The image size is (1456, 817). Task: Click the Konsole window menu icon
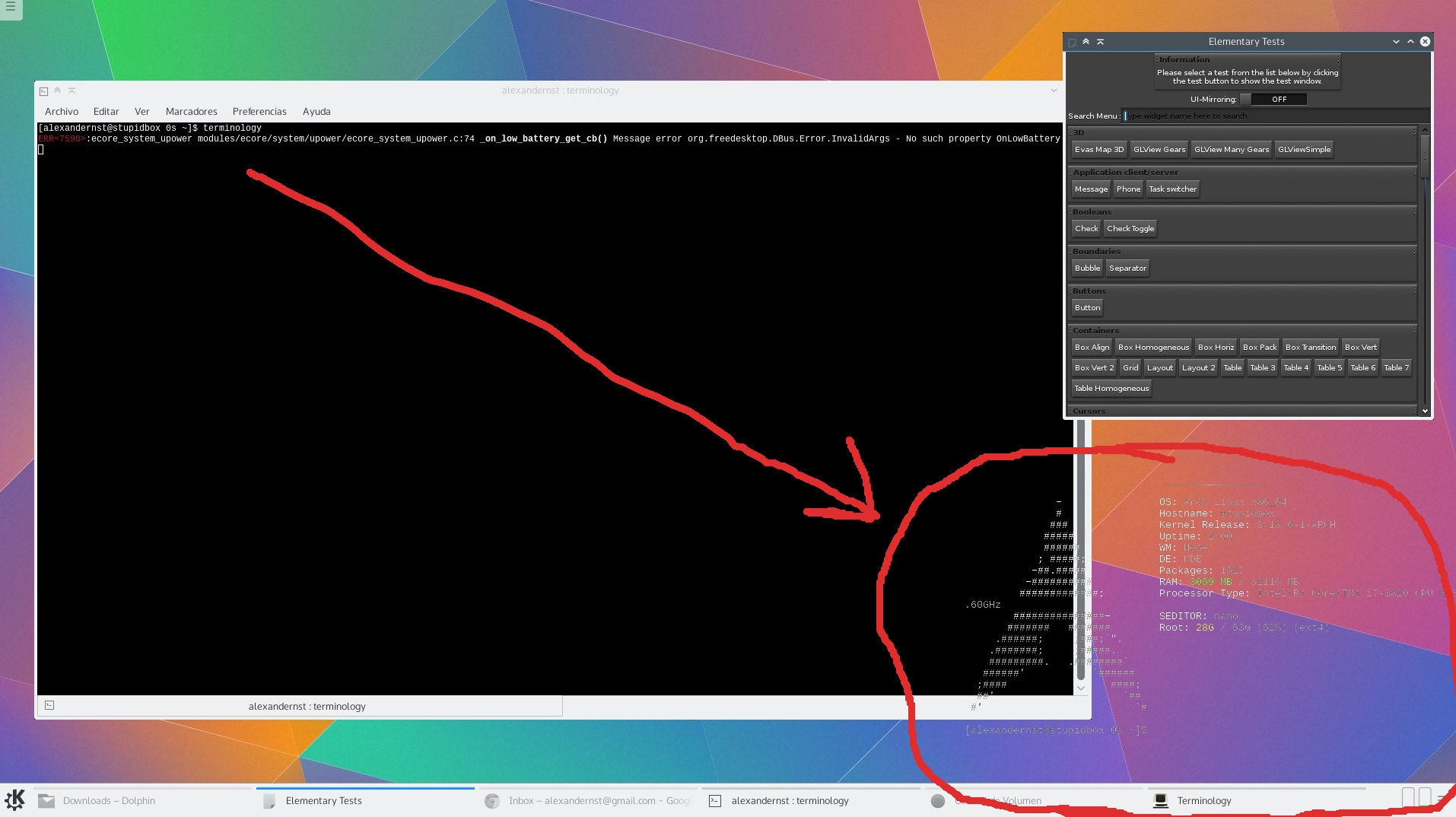pyautogui.click(x=44, y=91)
